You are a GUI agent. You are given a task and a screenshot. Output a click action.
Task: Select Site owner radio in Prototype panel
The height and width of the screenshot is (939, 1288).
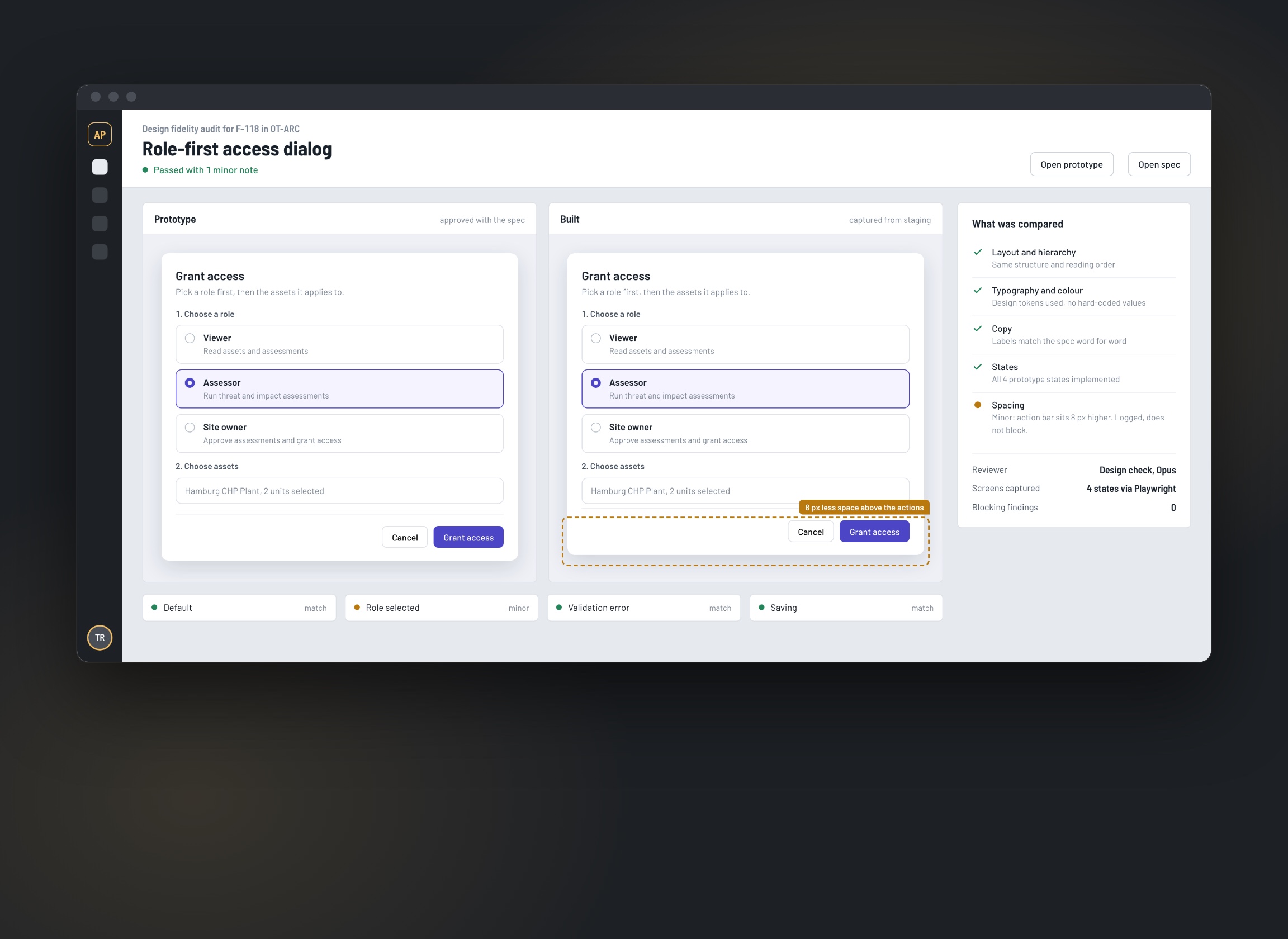(x=190, y=428)
